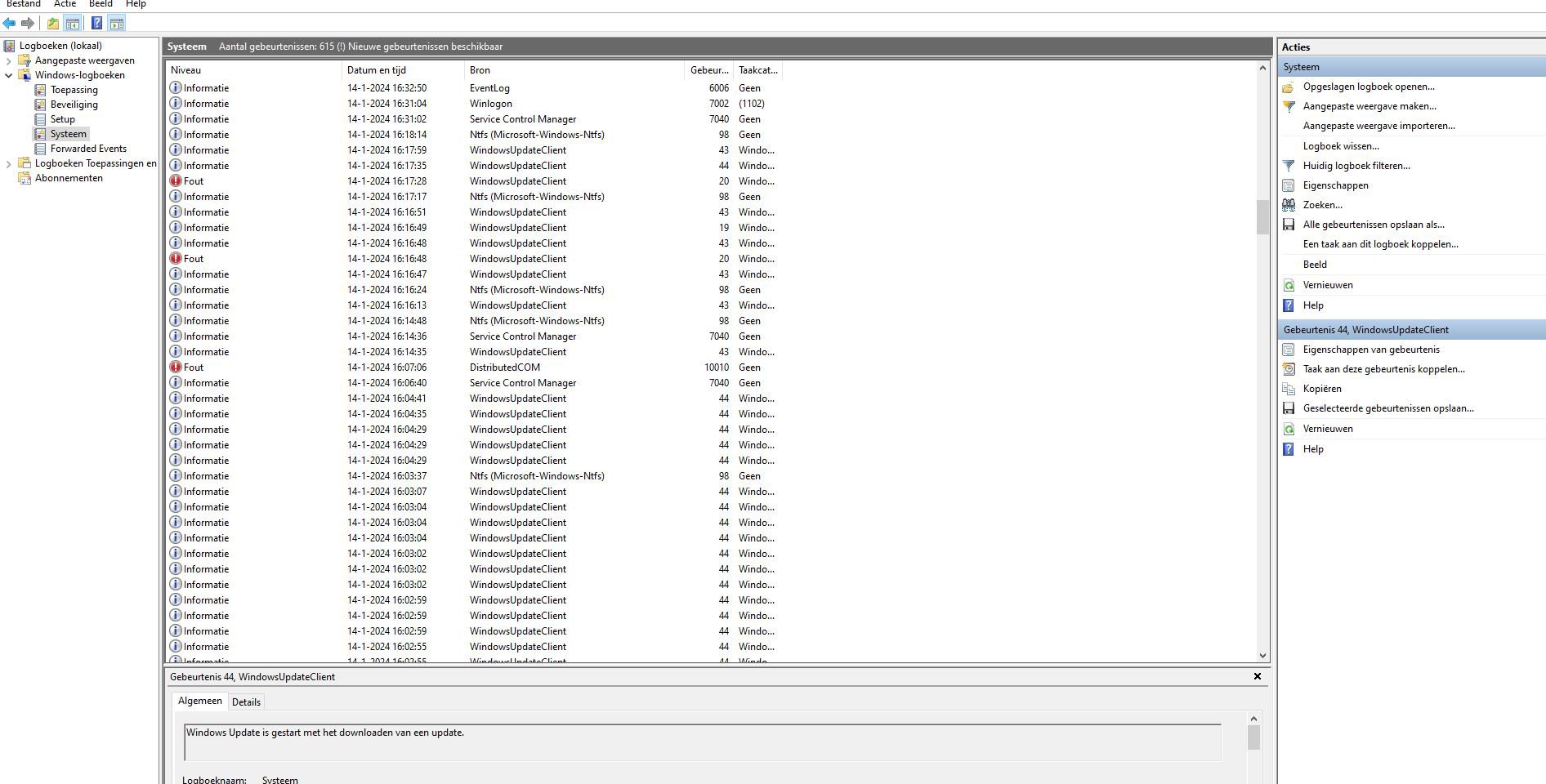Viewport: 1546px width, 784px height.
Task: Click the Eigenschappen icon under Systeem actions
Action: coord(1289,185)
